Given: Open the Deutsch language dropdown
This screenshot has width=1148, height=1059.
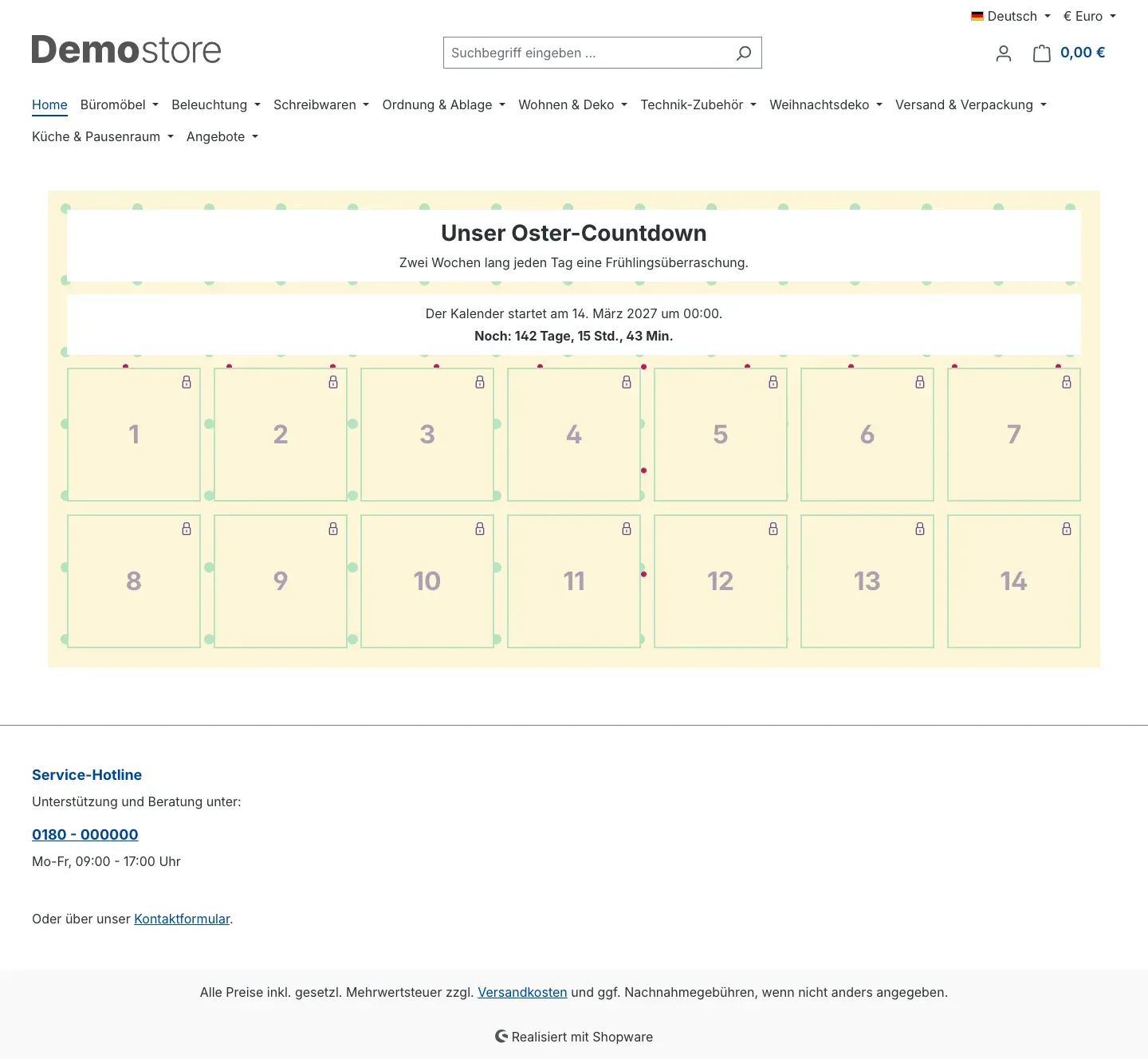Looking at the screenshot, I should pos(1011,16).
